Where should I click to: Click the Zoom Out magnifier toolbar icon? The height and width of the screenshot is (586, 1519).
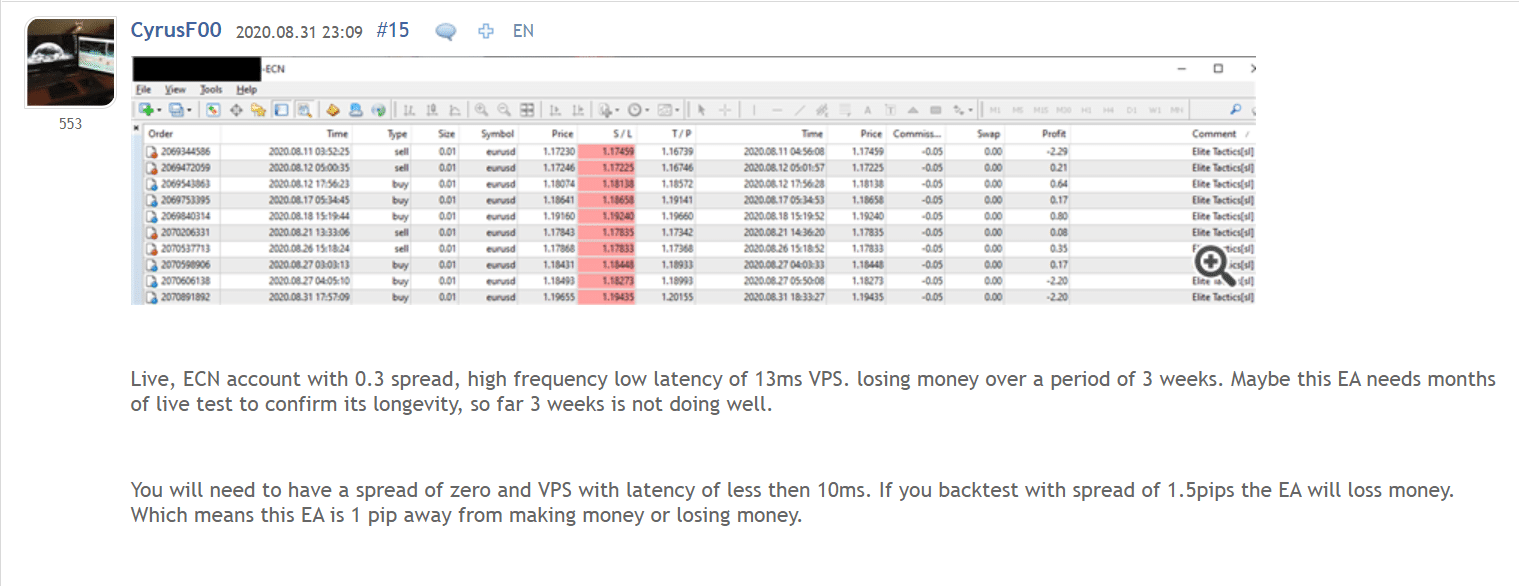(503, 110)
